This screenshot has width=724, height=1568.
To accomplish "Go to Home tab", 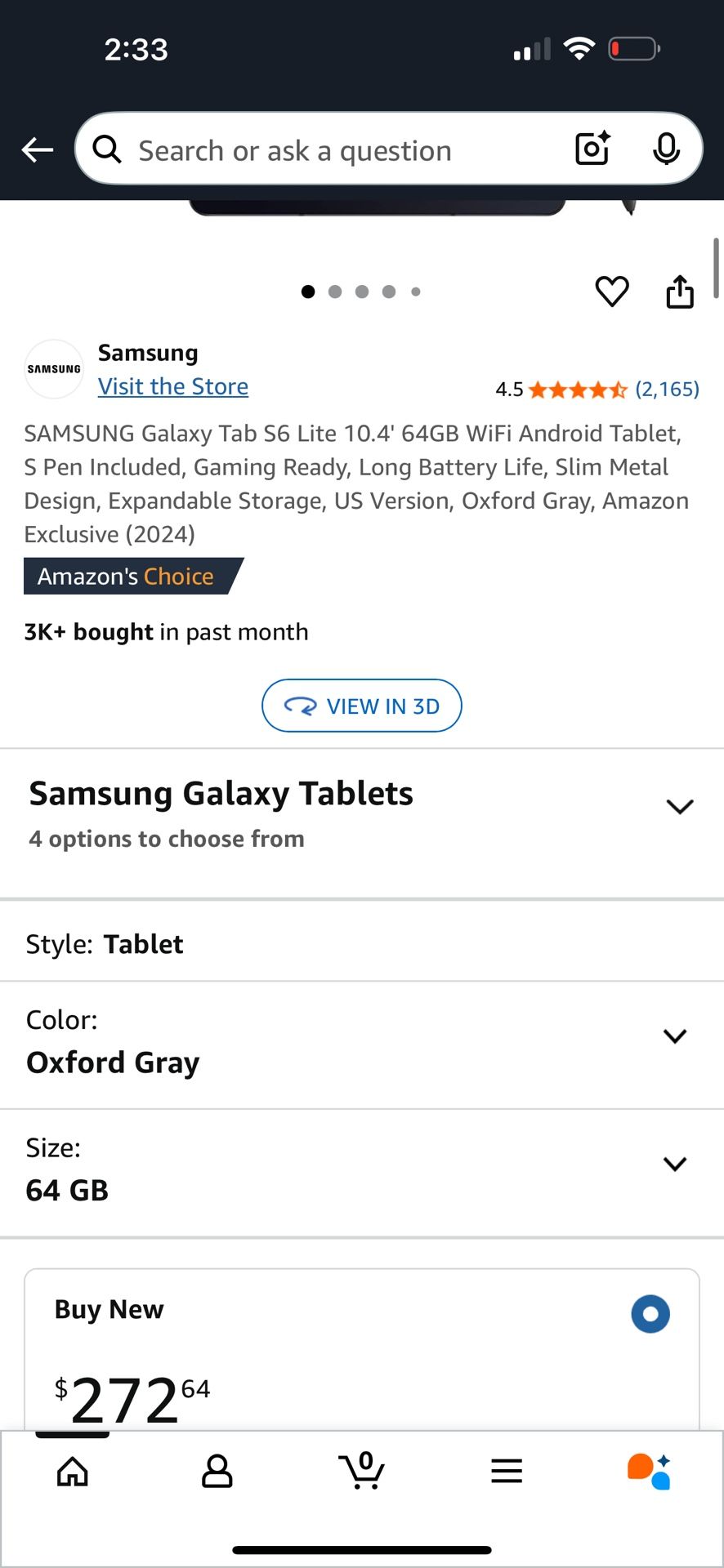I will click(x=73, y=1472).
